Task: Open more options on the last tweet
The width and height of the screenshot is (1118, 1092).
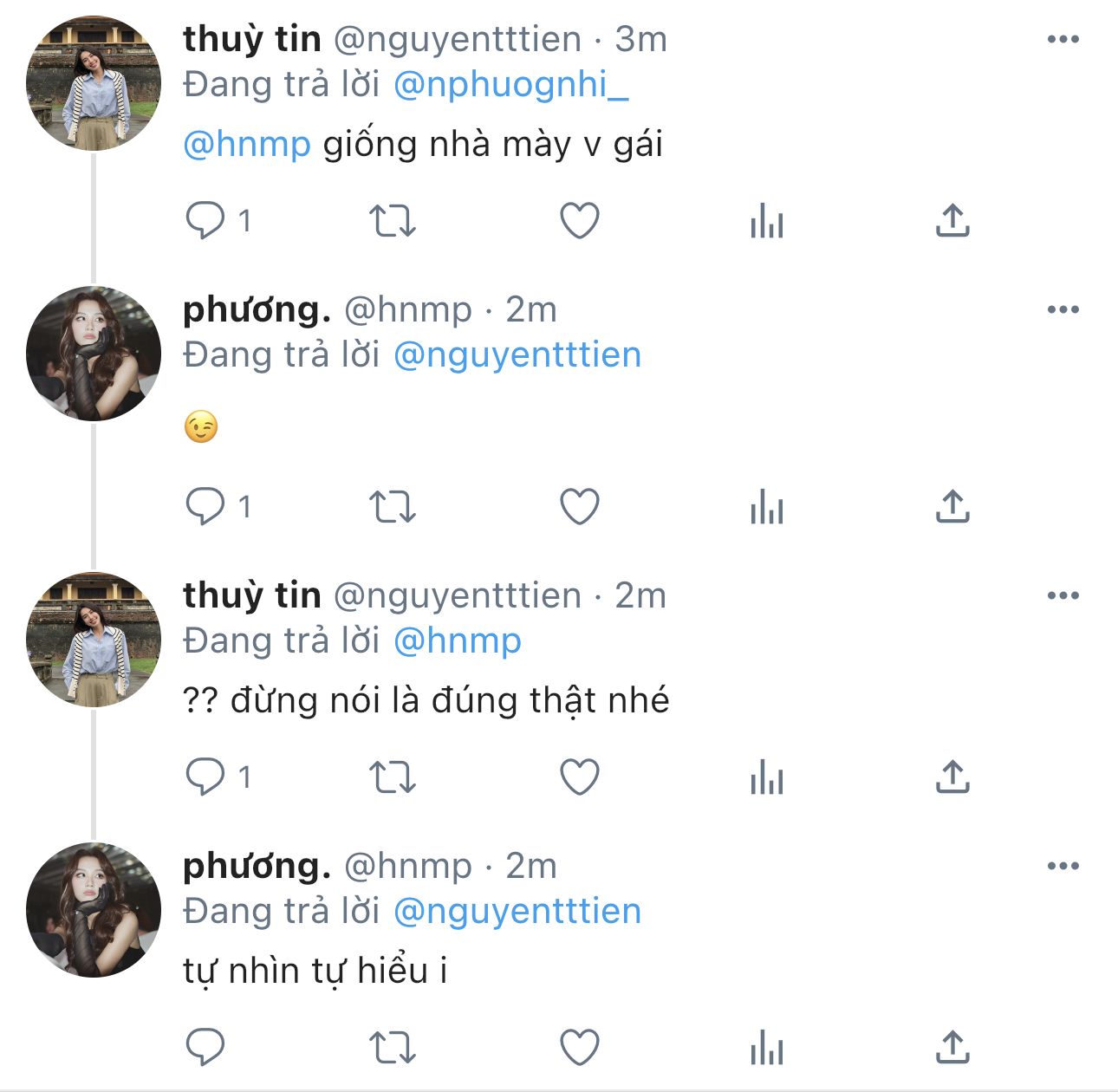Action: (x=1063, y=866)
